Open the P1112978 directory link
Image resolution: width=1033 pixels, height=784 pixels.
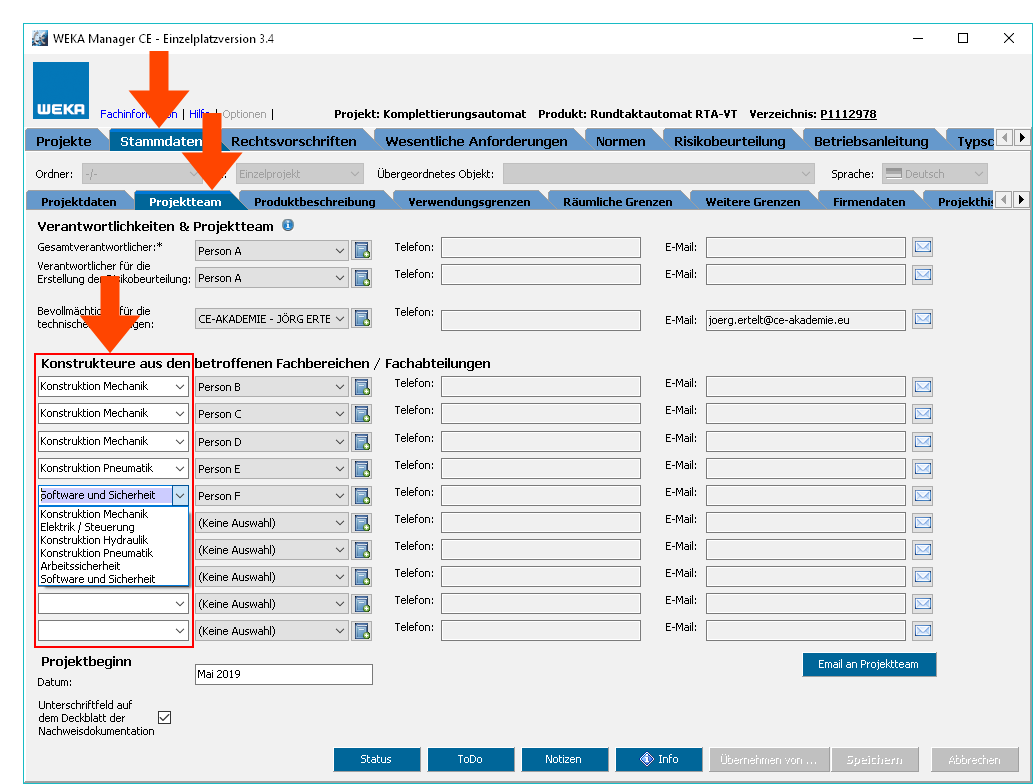(847, 114)
